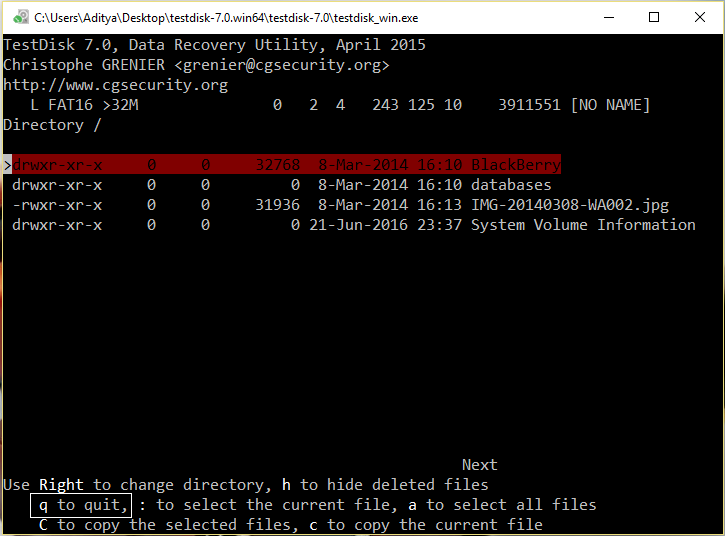Click the 'a to select all files' hint
The height and width of the screenshot is (536, 725).
[511, 505]
